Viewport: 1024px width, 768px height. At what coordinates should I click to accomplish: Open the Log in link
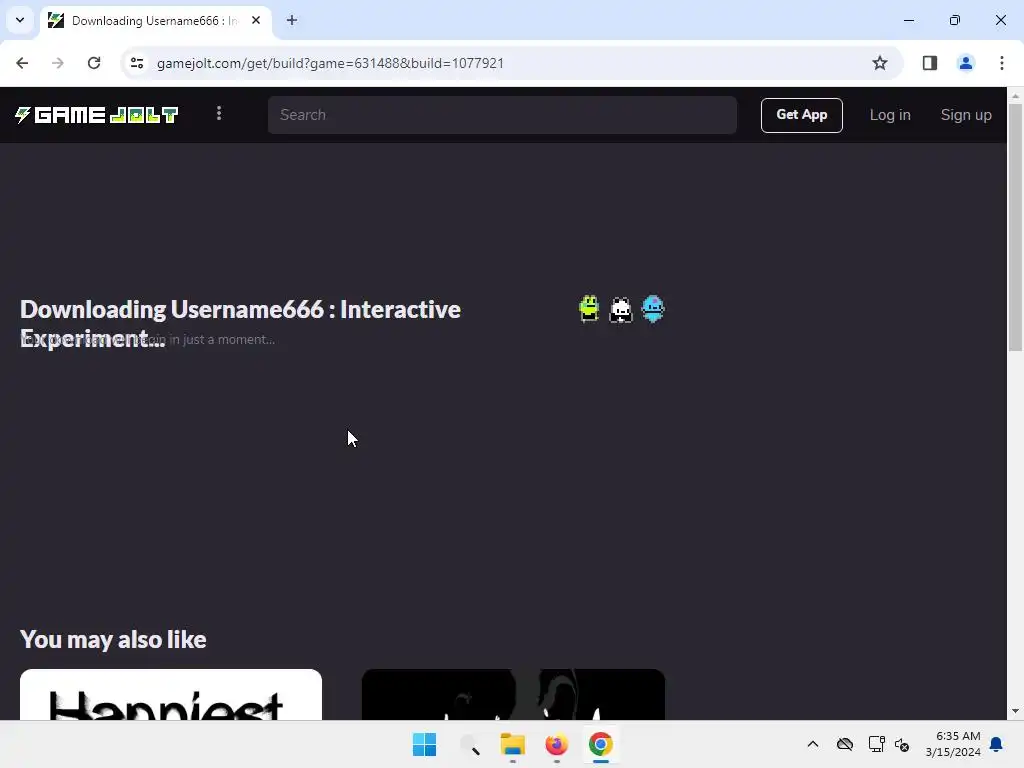click(889, 115)
